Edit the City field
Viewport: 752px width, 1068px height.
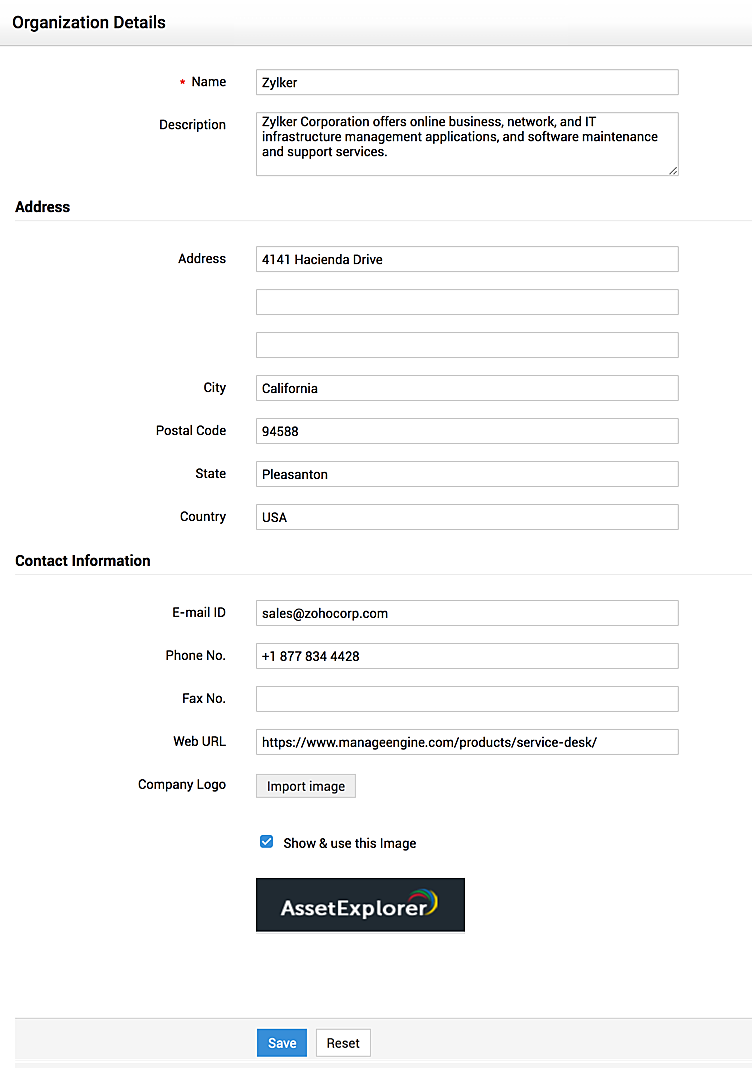click(467, 388)
